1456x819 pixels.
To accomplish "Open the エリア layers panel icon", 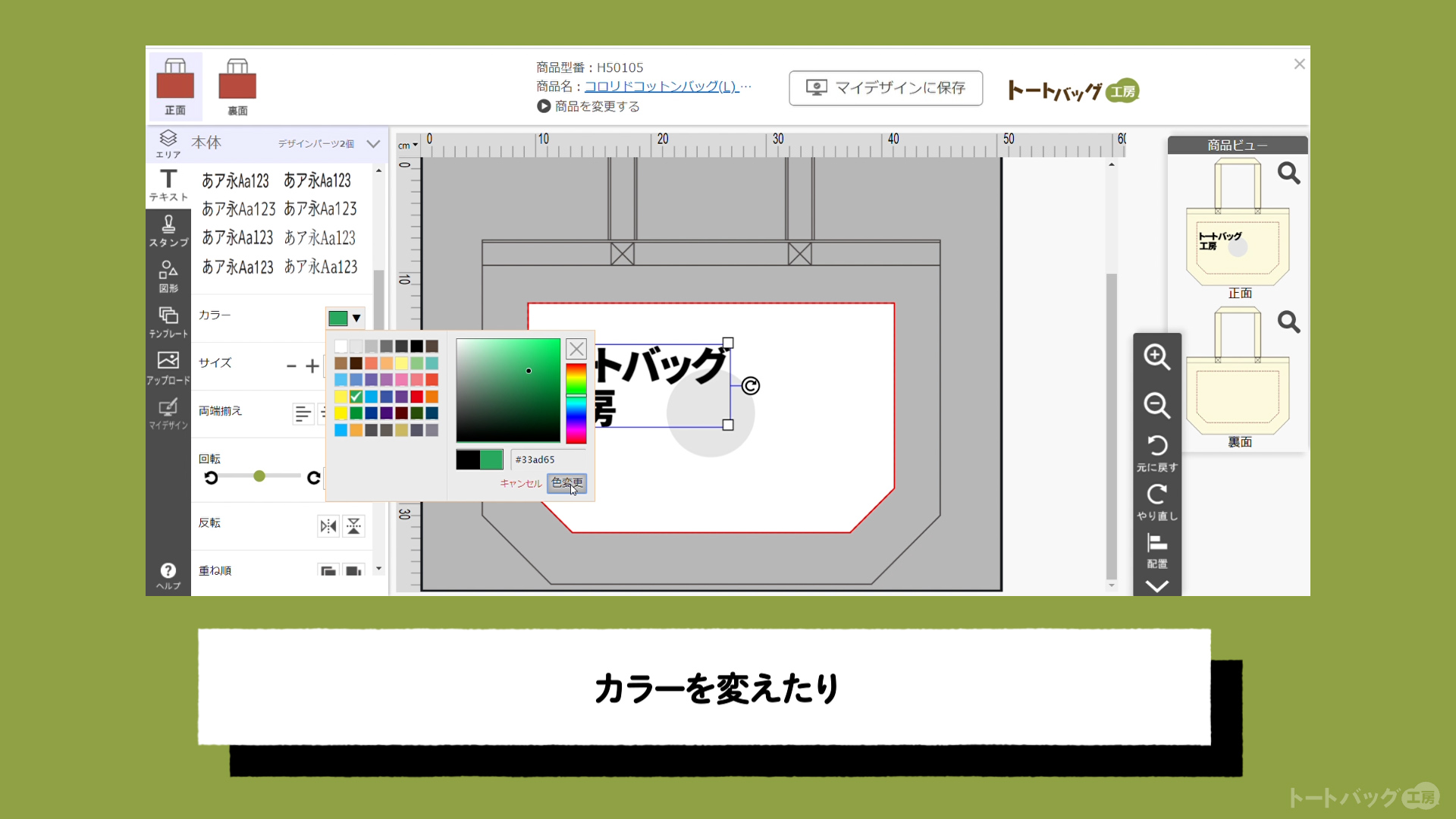I will coord(168,143).
